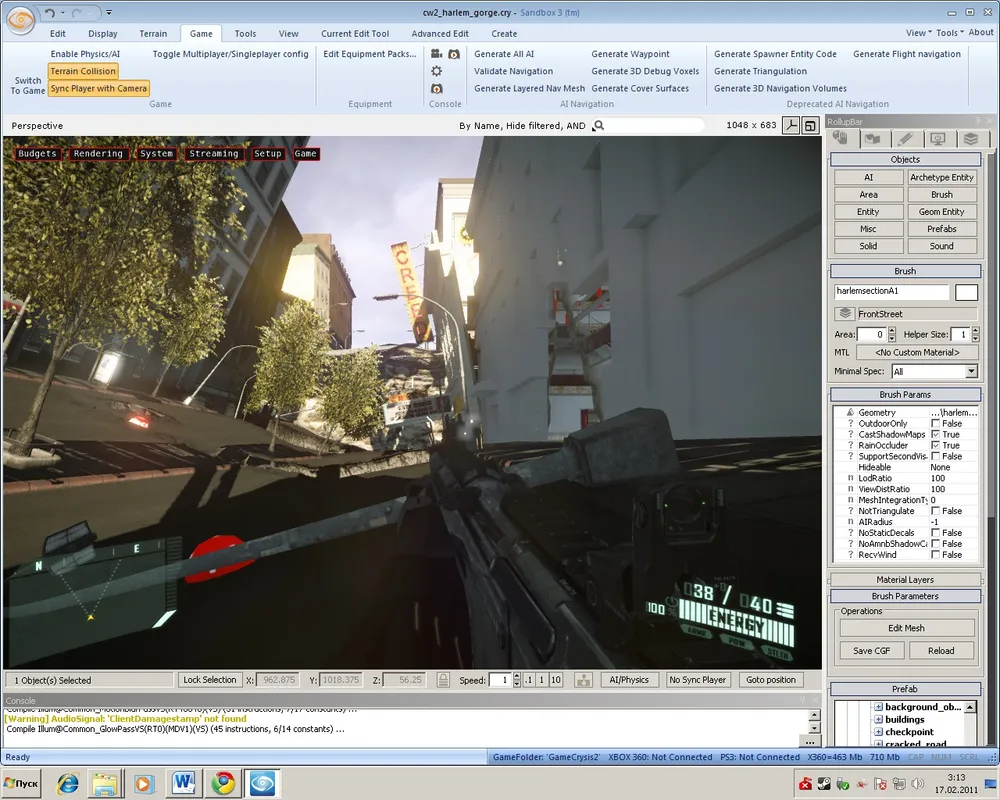This screenshot has height=800, width=1000.
Task: Switch to the Terrain ribbon tab
Action: tap(153, 33)
